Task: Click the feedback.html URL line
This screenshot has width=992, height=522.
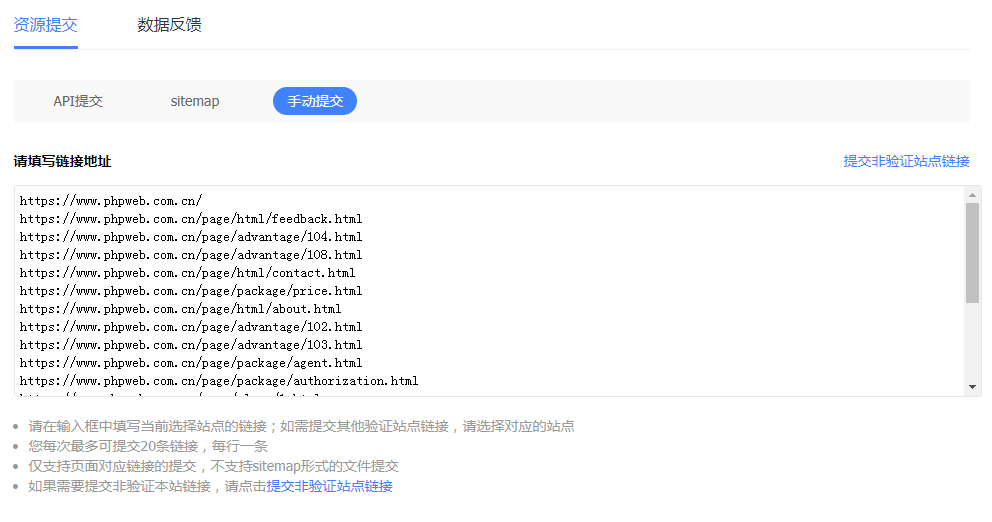Action: click(190, 219)
